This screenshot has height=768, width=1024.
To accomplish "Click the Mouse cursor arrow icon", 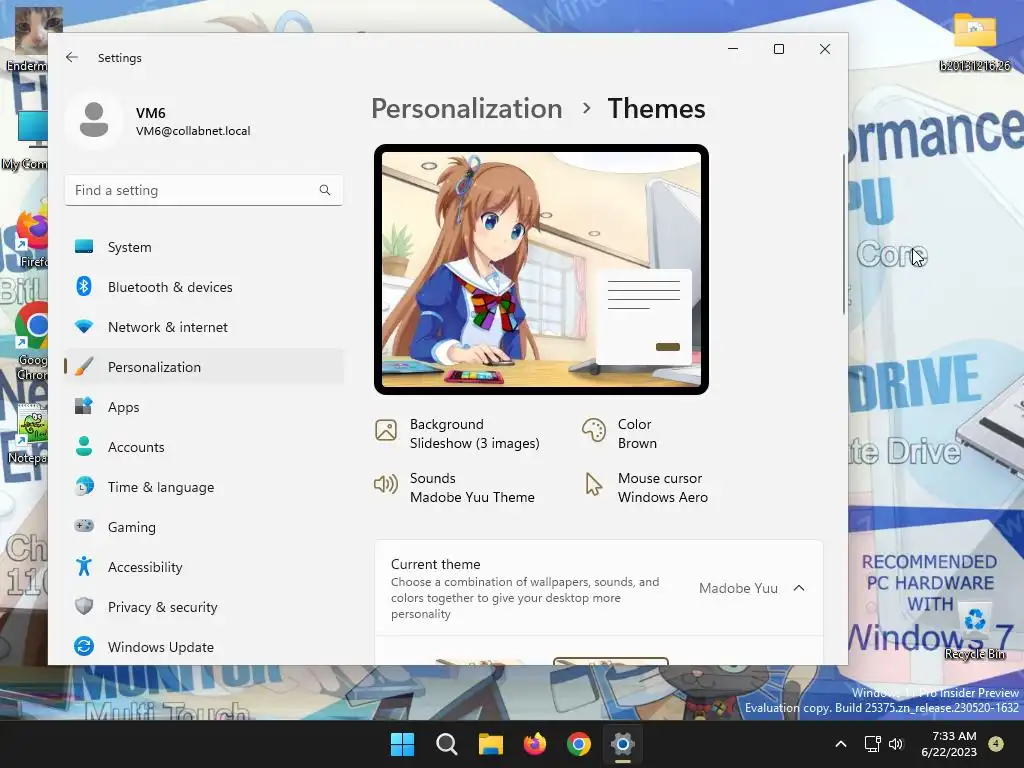I will (594, 485).
